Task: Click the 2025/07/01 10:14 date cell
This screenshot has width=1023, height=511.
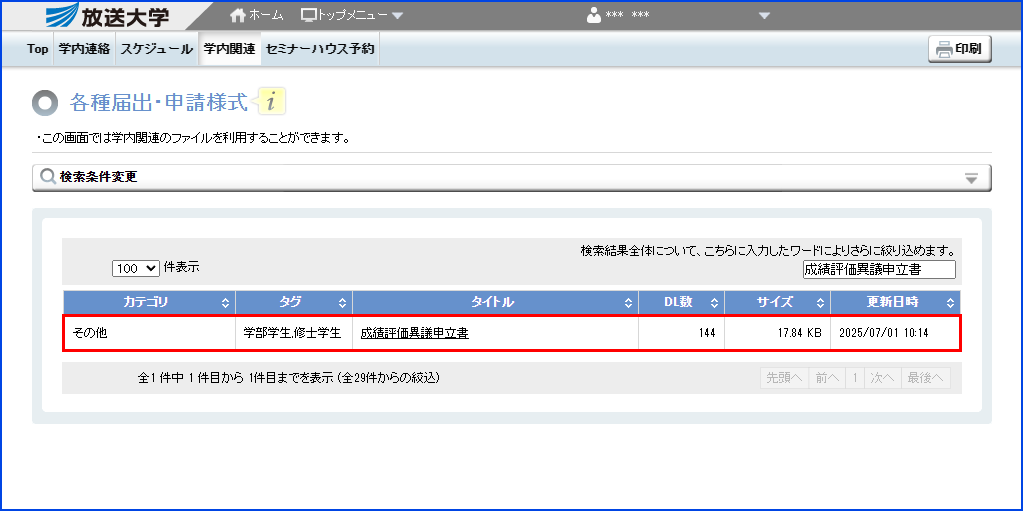Action: click(x=894, y=333)
